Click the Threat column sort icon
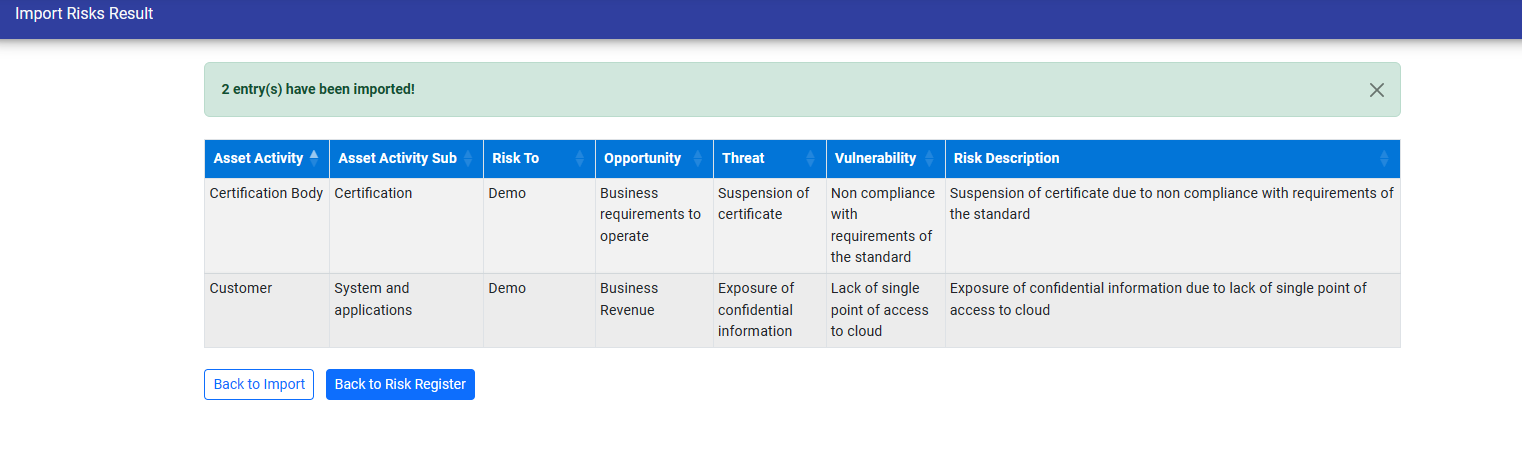 pyautogui.click(x=810, y=159)
